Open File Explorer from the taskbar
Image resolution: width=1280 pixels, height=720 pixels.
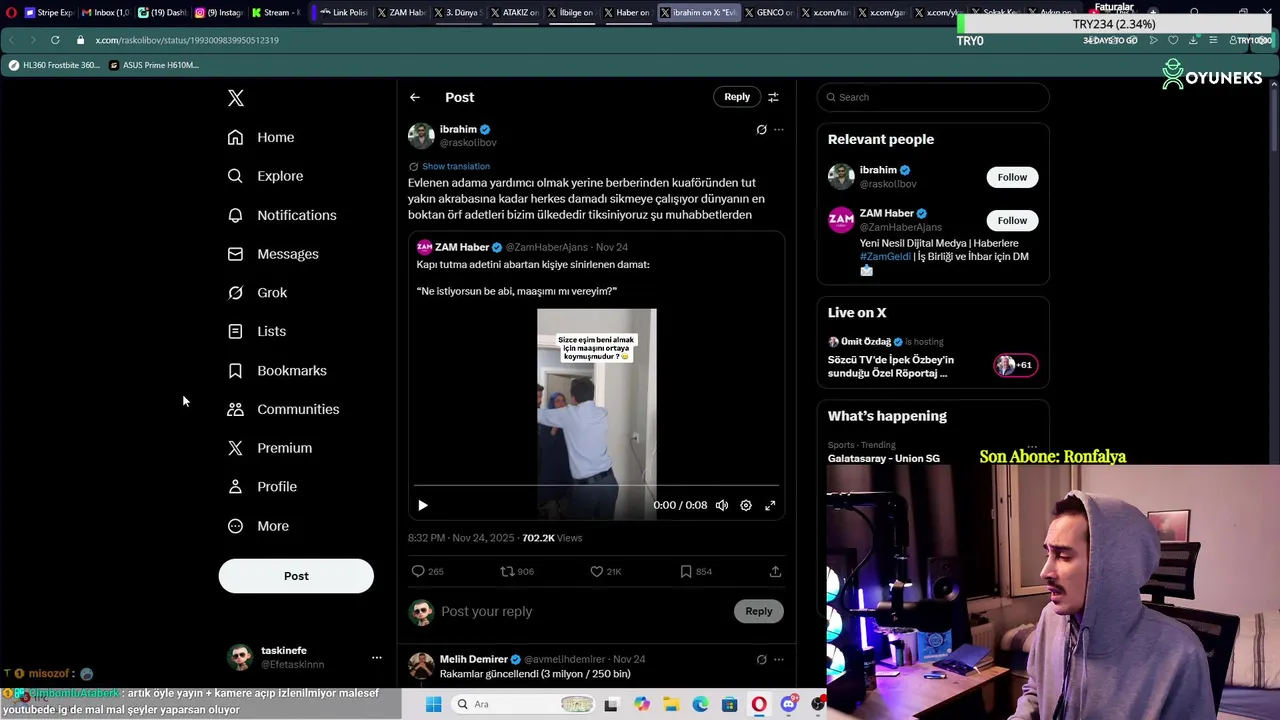pos(671,704)
